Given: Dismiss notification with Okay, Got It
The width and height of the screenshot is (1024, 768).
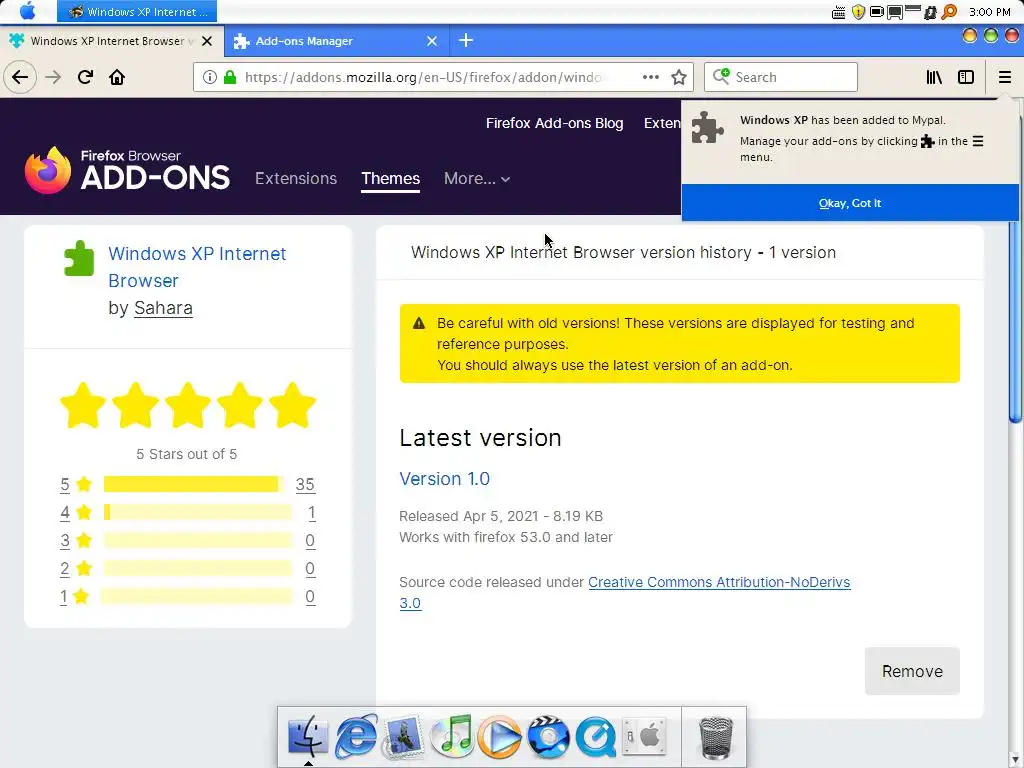Looking at the screenshot, I should point(850,203).
